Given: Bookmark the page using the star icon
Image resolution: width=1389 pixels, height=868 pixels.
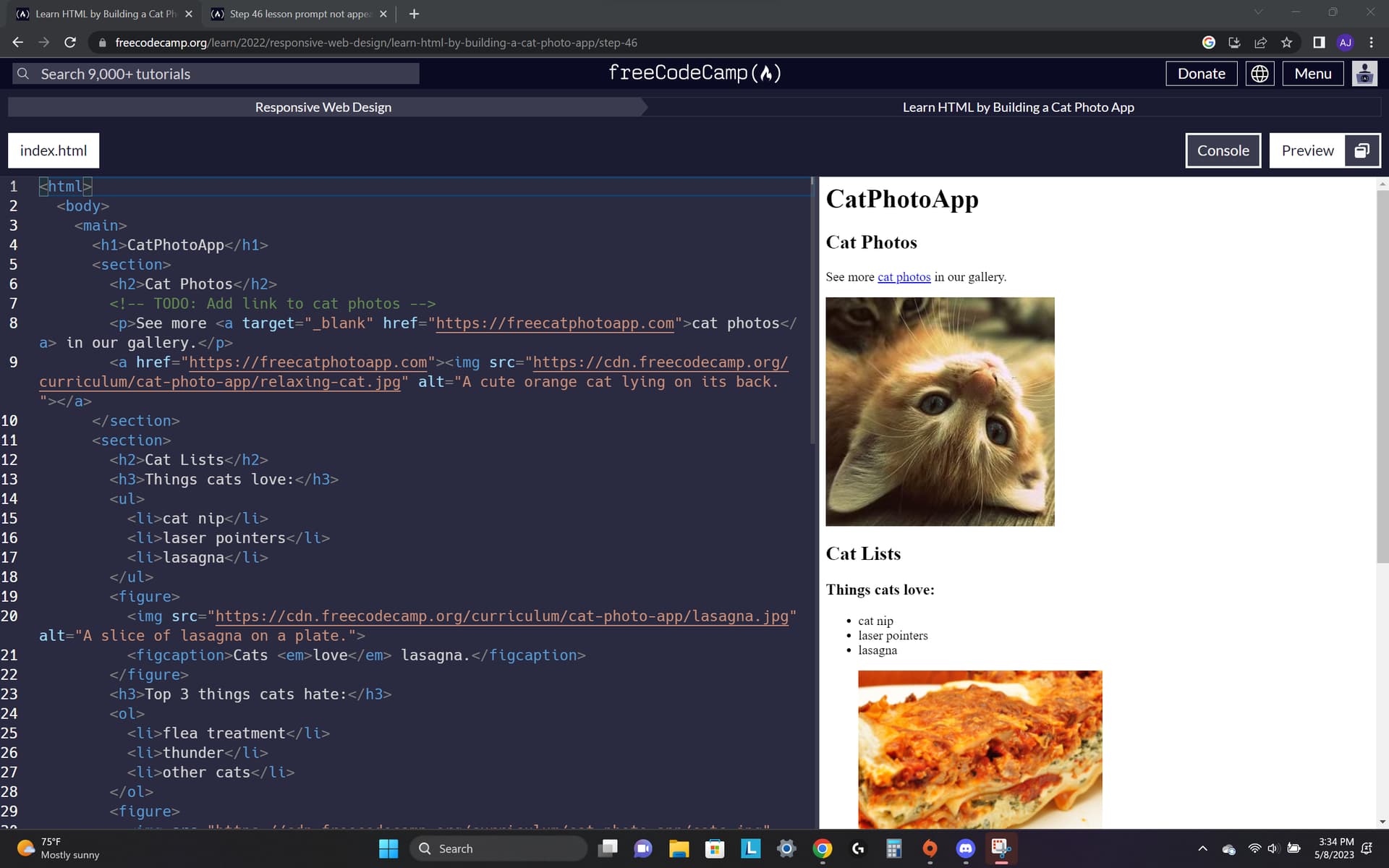Looking at the screenshot, I should point(1287,42).
